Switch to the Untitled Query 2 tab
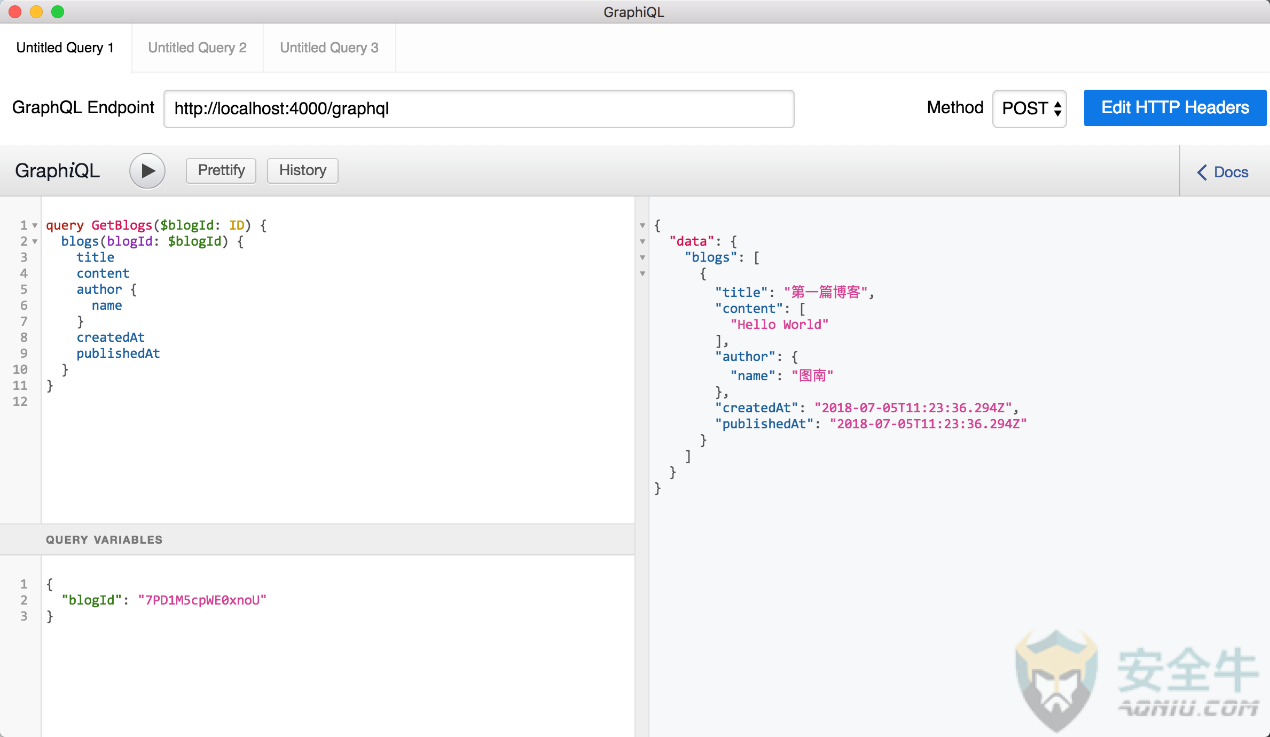Screen dimensions: 1270x737 coord(197,48)
